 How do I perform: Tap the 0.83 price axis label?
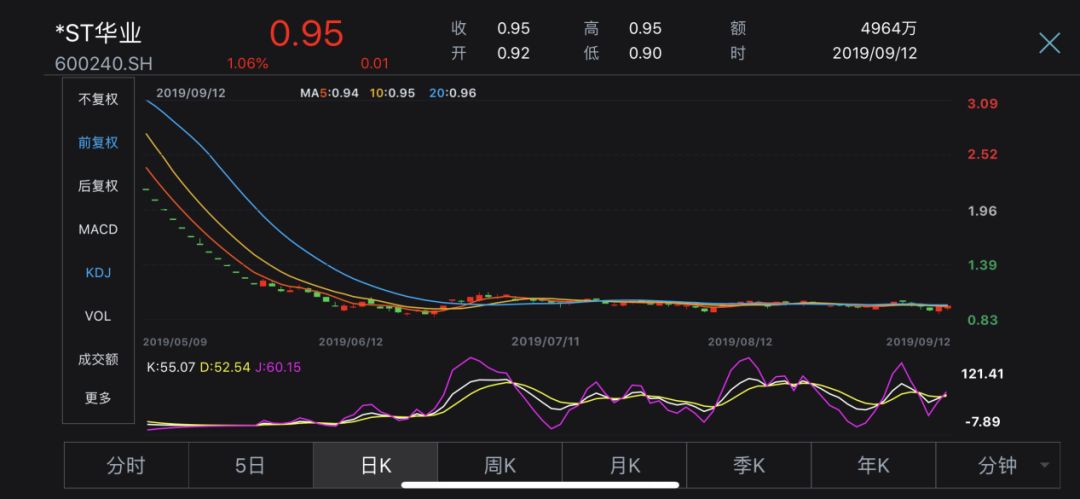pyautogui.click(x=982, y=320)
